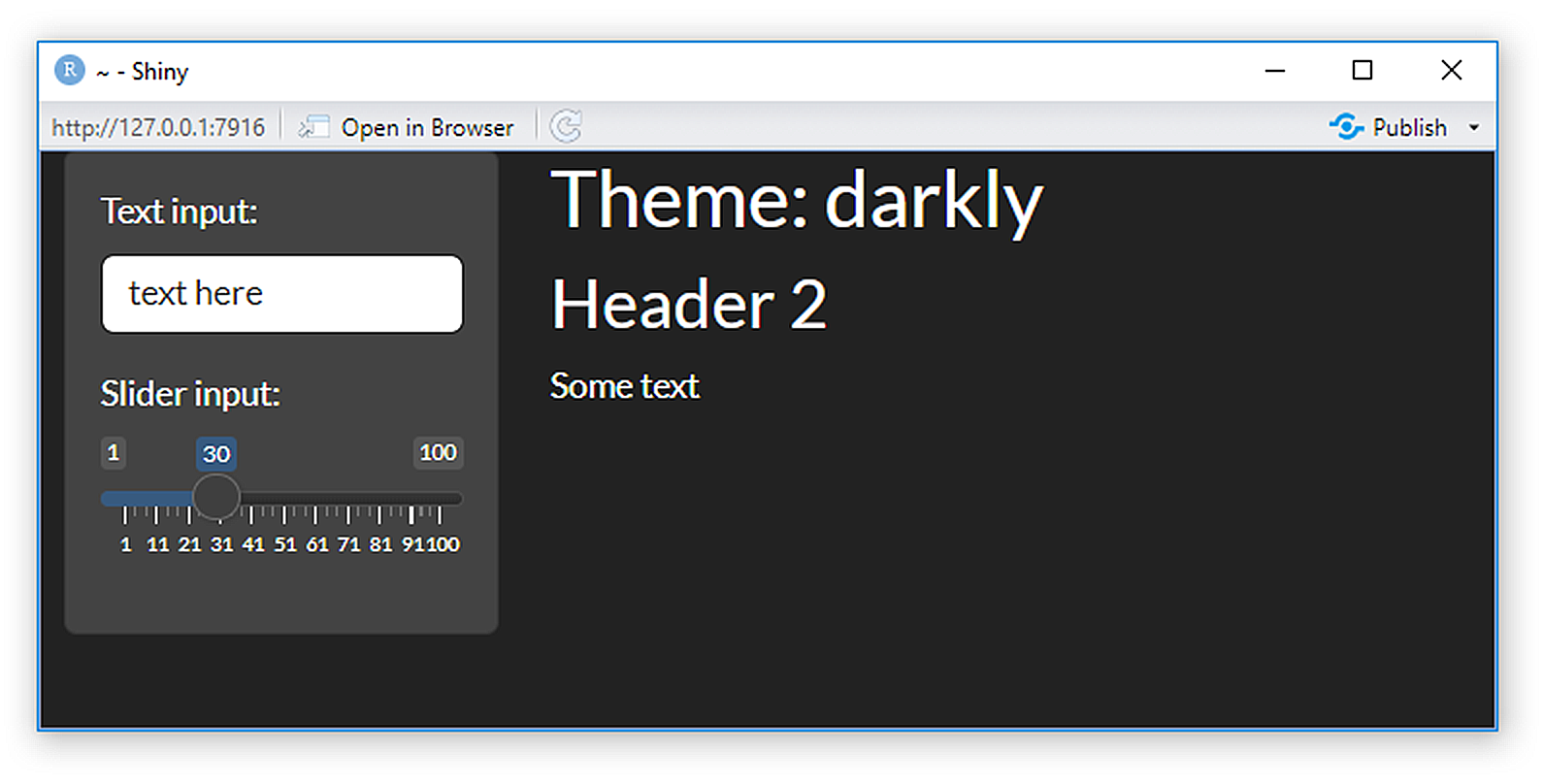Click the slider handle at 30
This screenshot has width=1543, height=784.
click(x=216, y=498)
